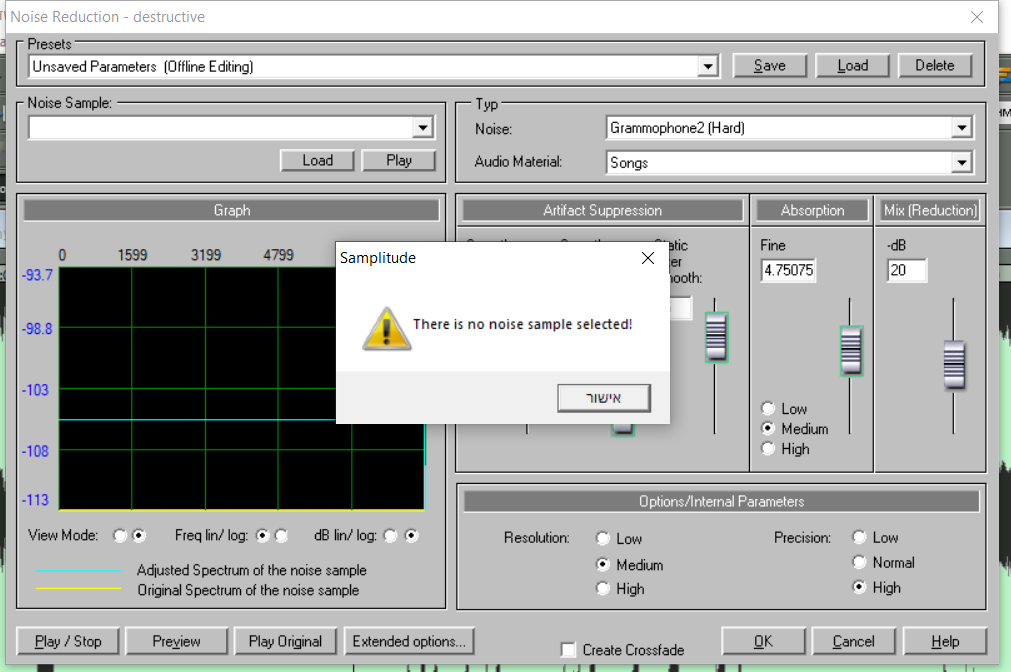
Task: Select Freq log radio button
Action: pos(281,536)
